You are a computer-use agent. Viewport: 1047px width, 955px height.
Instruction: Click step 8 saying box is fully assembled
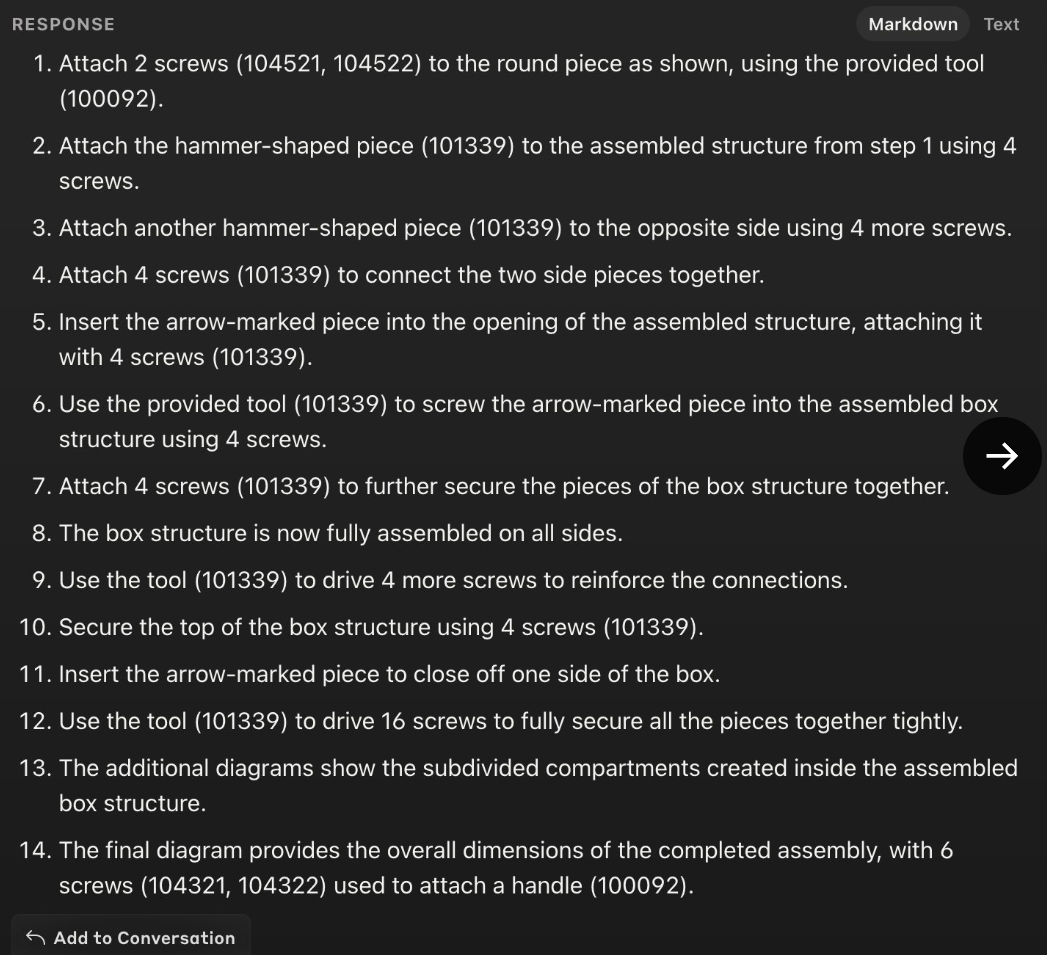tap(340, 534)
